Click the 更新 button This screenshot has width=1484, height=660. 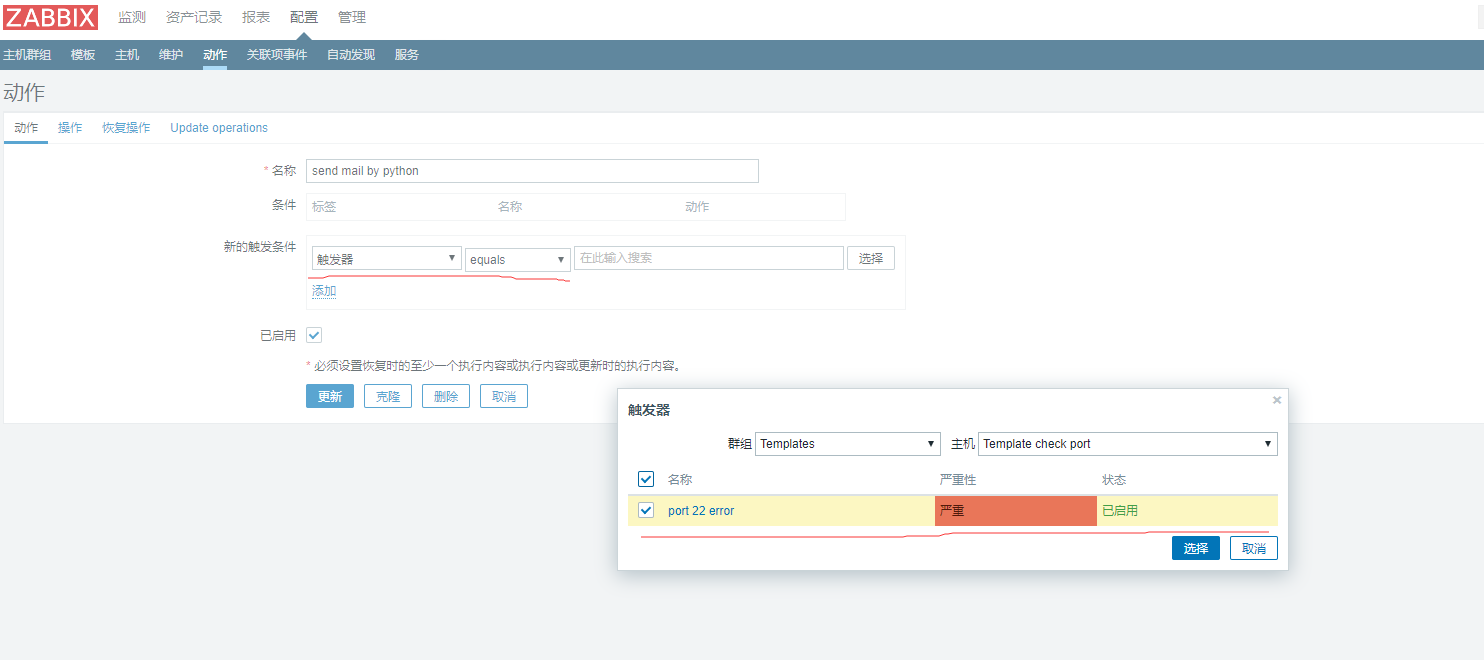click(330, 396)
